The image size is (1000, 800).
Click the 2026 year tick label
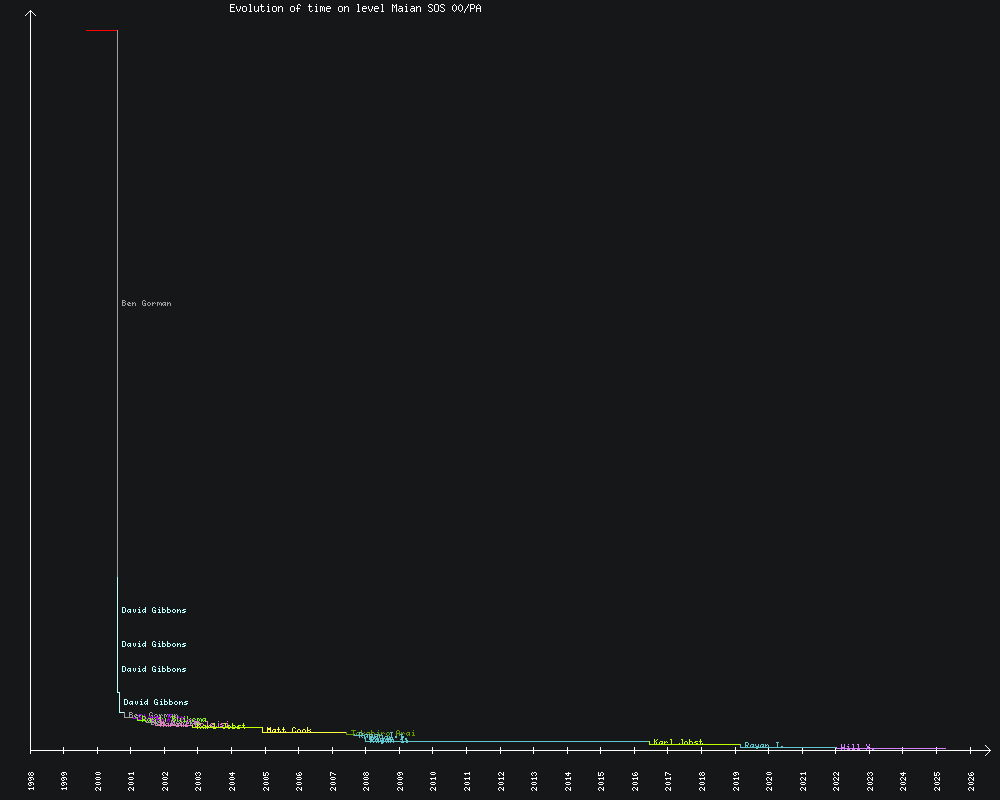point(970,781)
